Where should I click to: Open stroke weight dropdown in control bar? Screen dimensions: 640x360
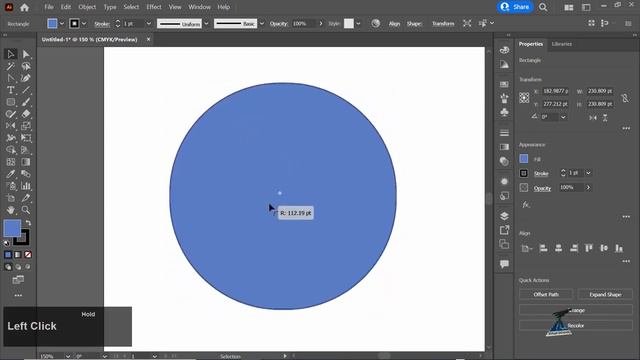149,24
